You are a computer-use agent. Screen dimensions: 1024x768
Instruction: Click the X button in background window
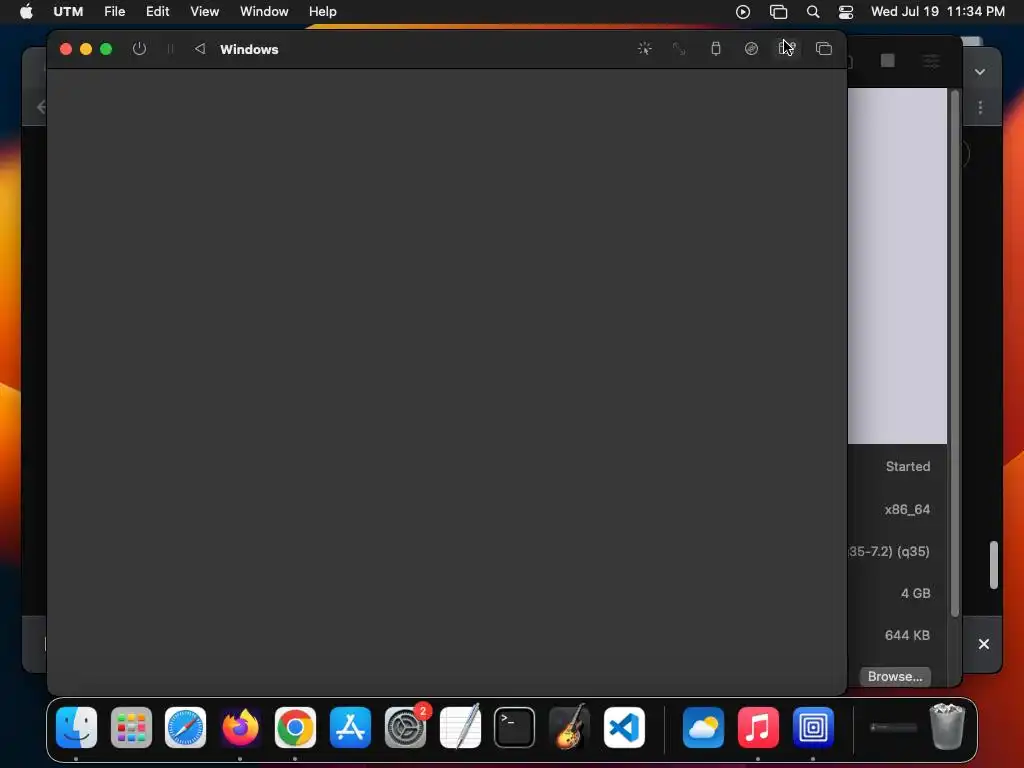pos(984,644)
